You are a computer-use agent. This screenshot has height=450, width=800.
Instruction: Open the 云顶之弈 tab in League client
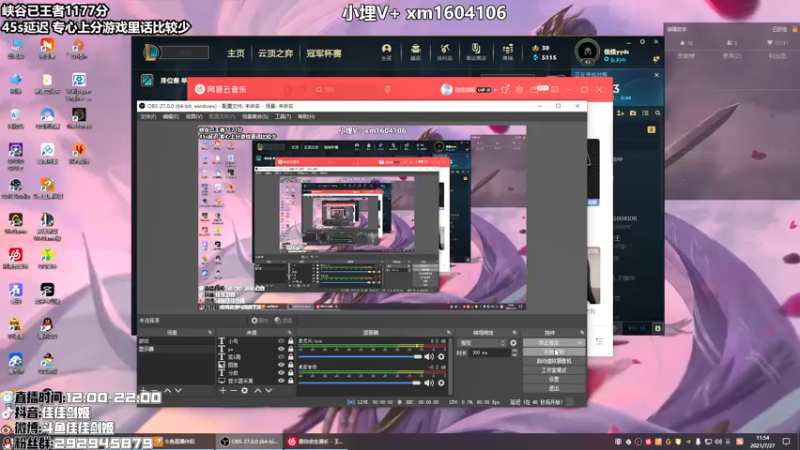point(275,53)
